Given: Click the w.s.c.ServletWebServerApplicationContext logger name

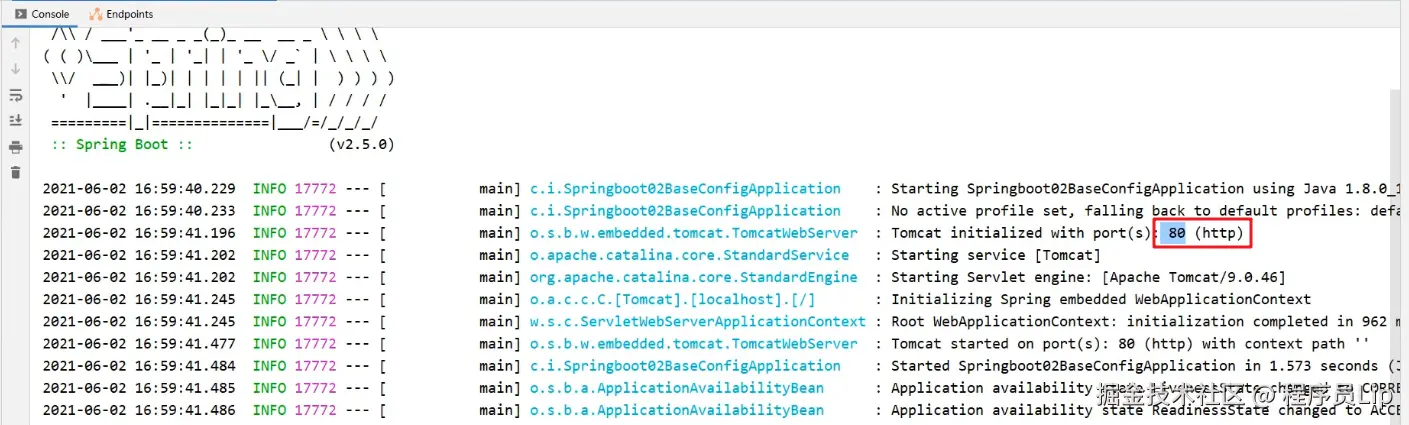Looking at the screenshot, I should [x=697, y=321].
